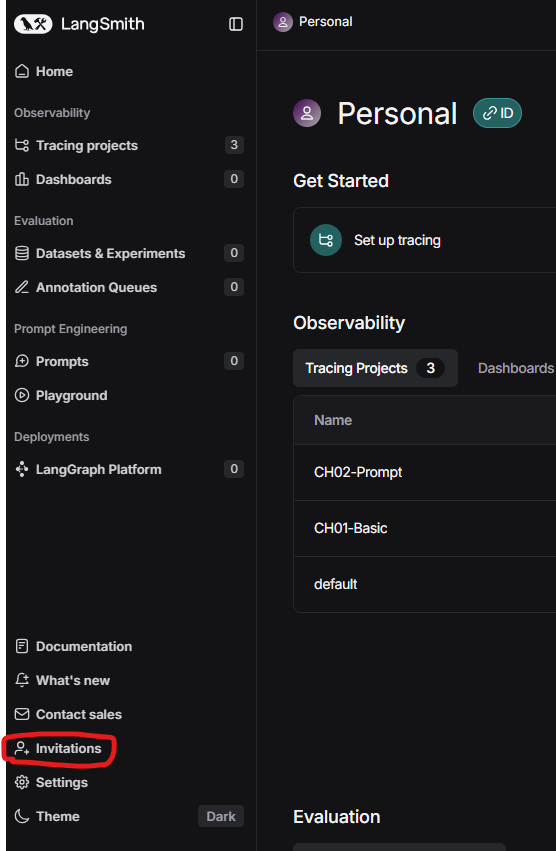Click the Documentation page icon
Screen dimensions: 556x851
(22, 646)
